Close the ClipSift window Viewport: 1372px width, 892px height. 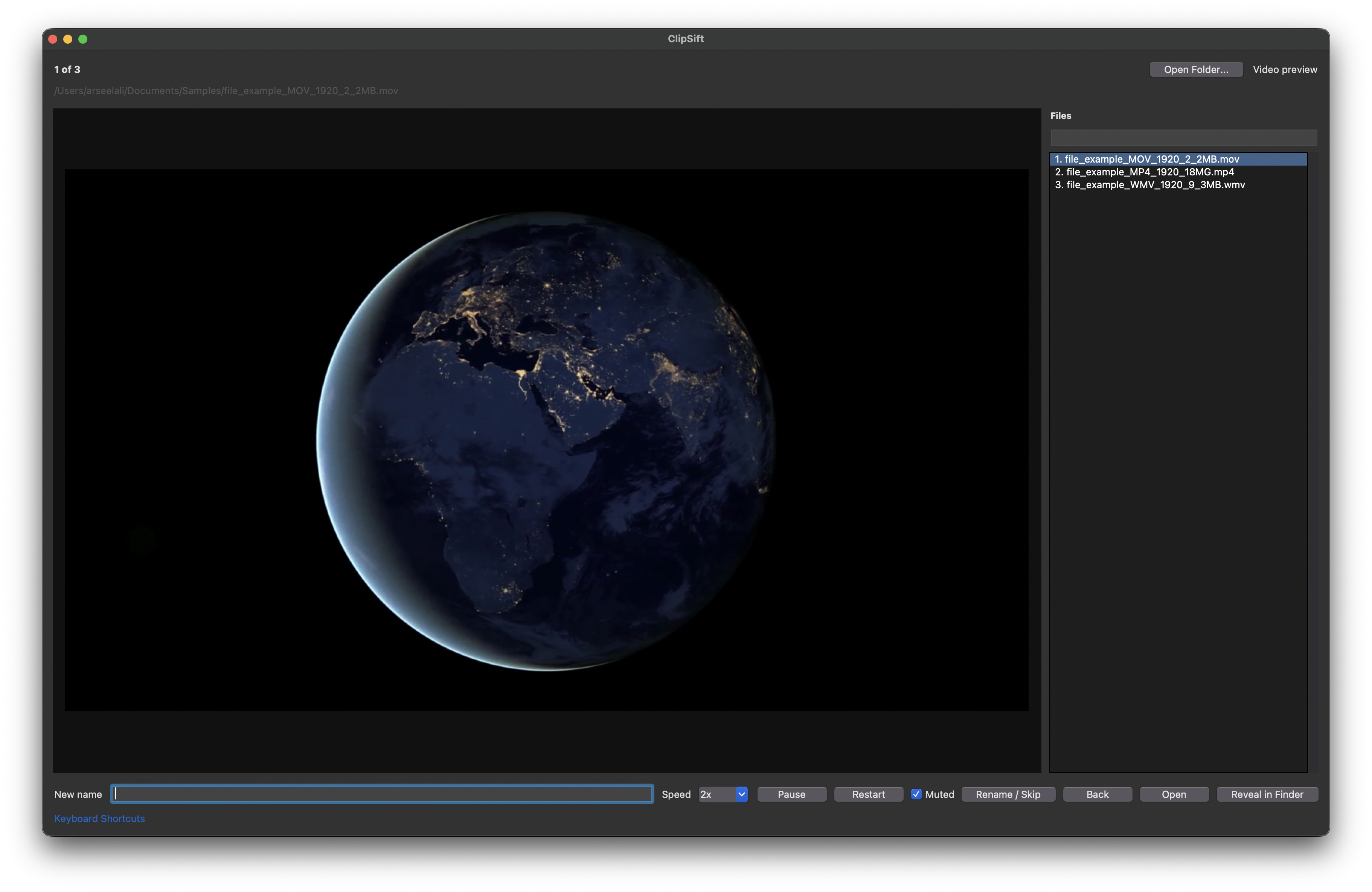click(53, 39)
